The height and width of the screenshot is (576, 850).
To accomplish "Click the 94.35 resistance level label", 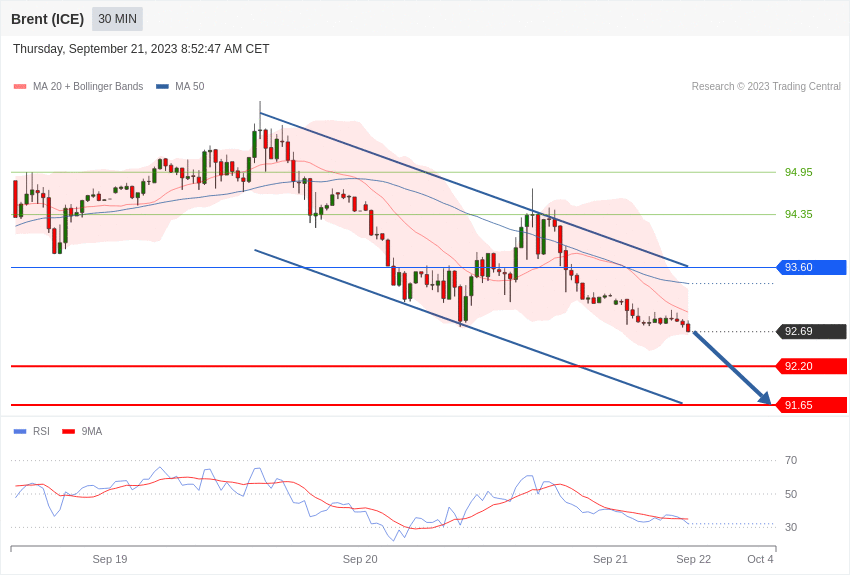I will click(x=798, y=214).
